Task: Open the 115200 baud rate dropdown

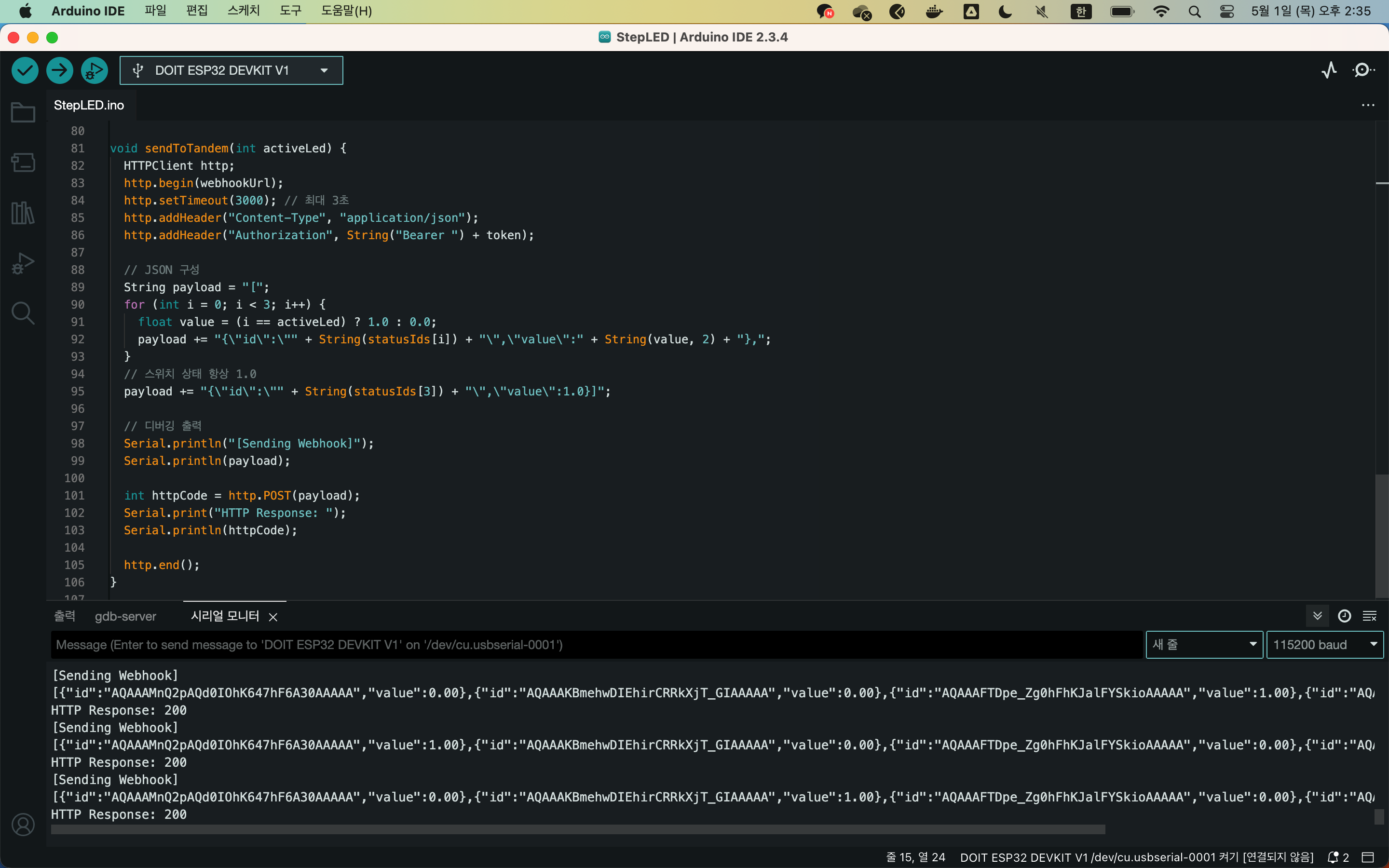Action: (x=1324, y=645)
